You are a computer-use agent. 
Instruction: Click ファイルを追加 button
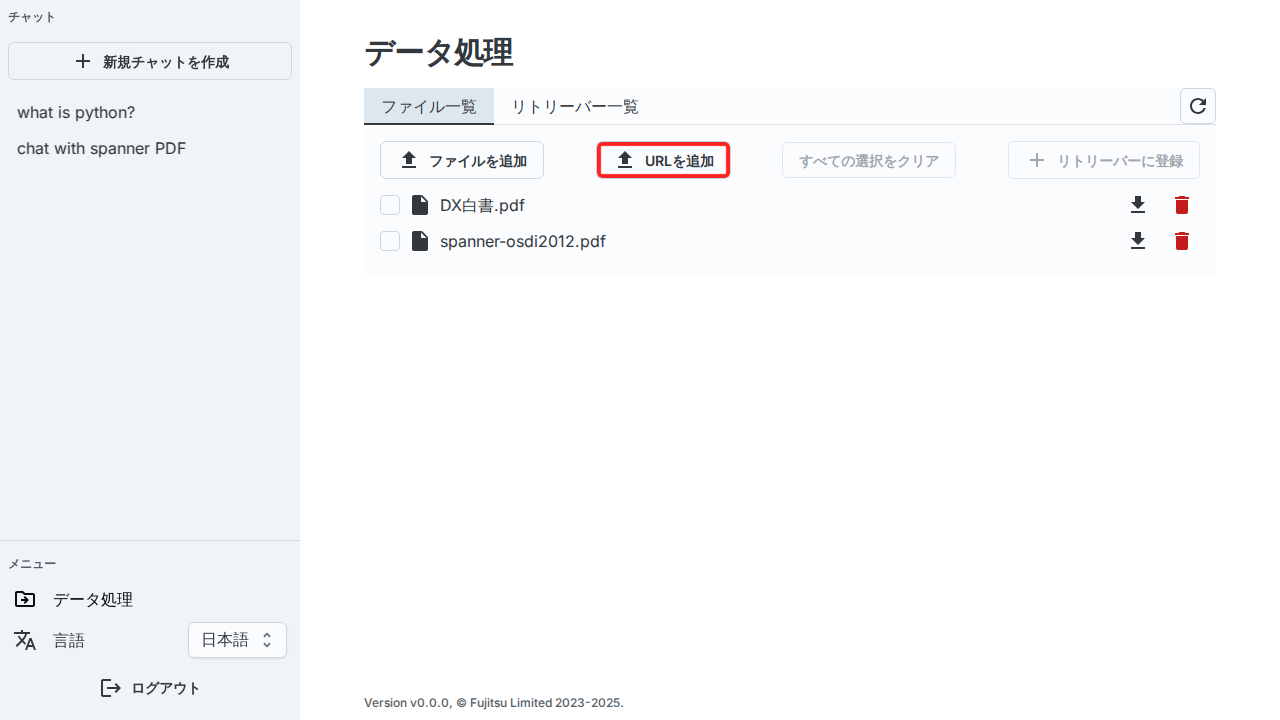coord(462,160)
